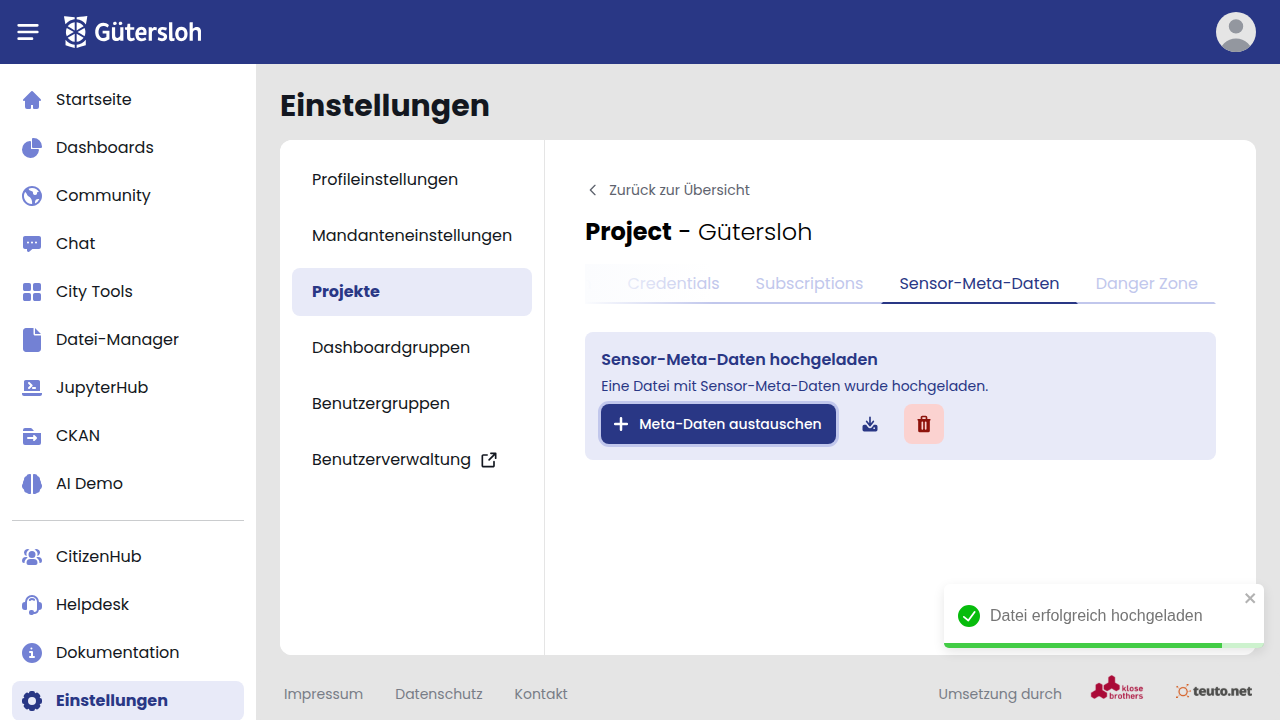Open the Impressum footer link
Viewport: 1280px width, 720px height.
coord(323,694)
